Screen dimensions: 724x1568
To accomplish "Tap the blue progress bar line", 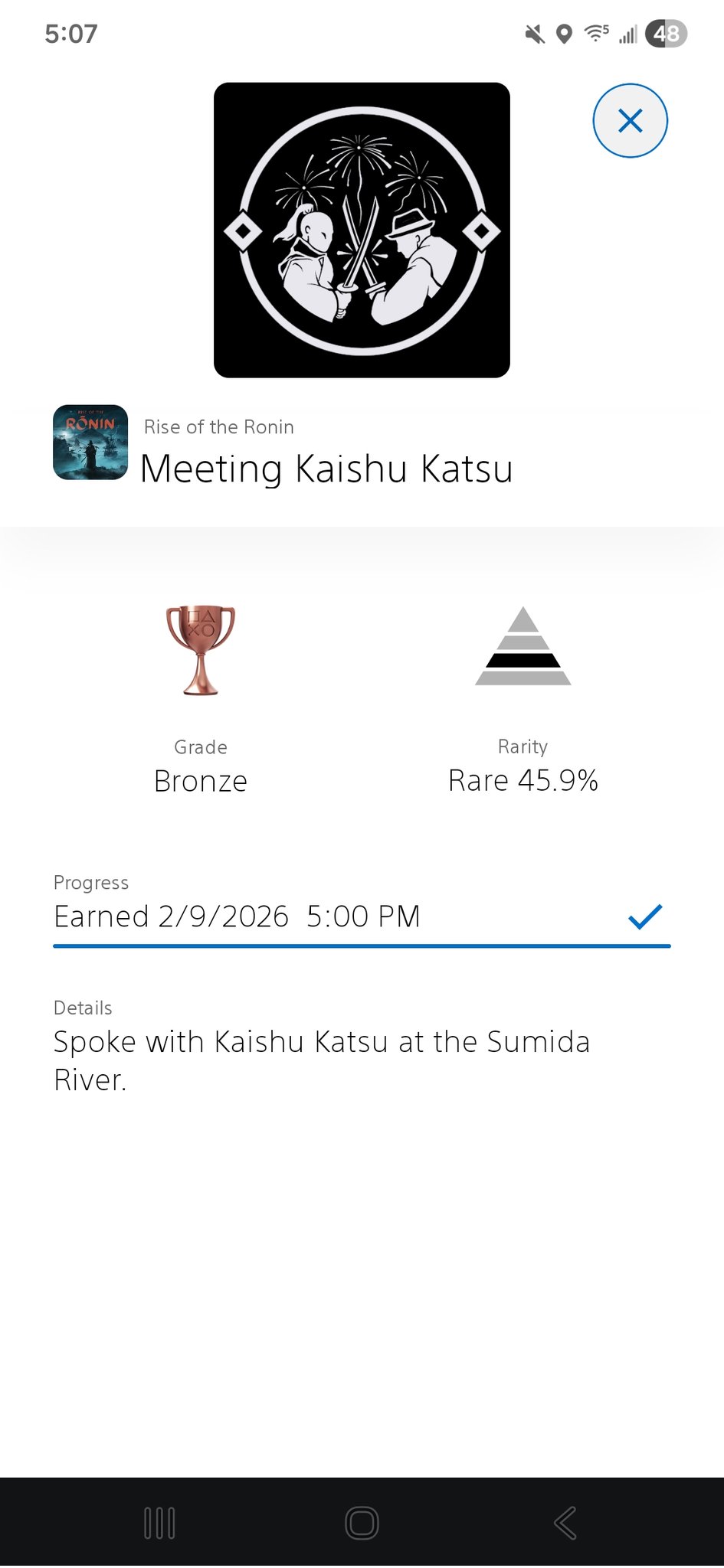I will click(x=362, y=946).
